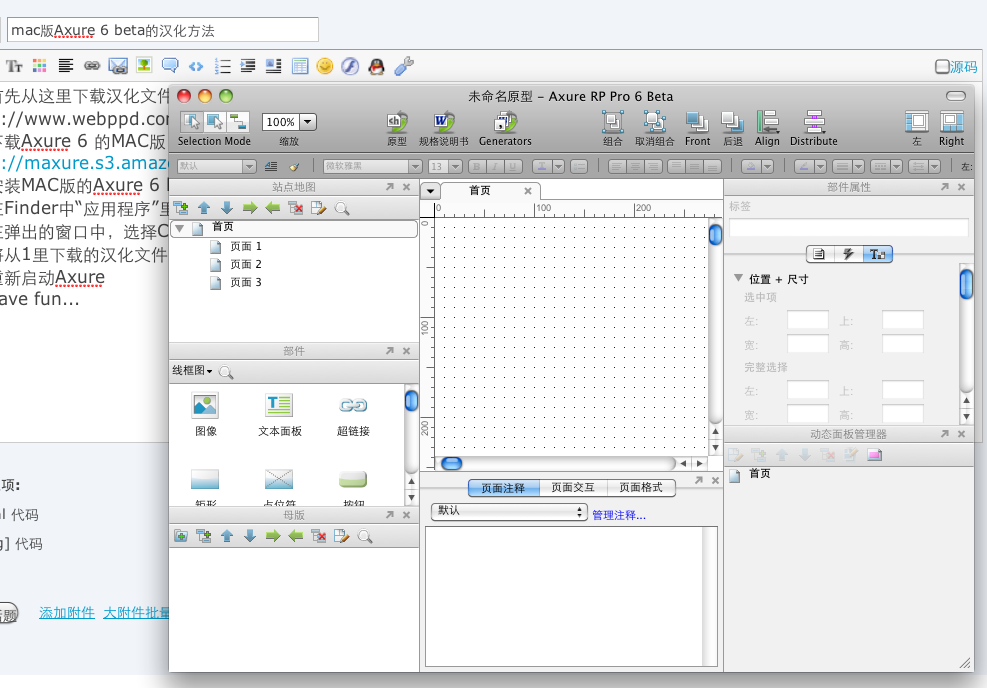Click the Distribute toolbar icon
987x688 pixels.
point(814,121)
